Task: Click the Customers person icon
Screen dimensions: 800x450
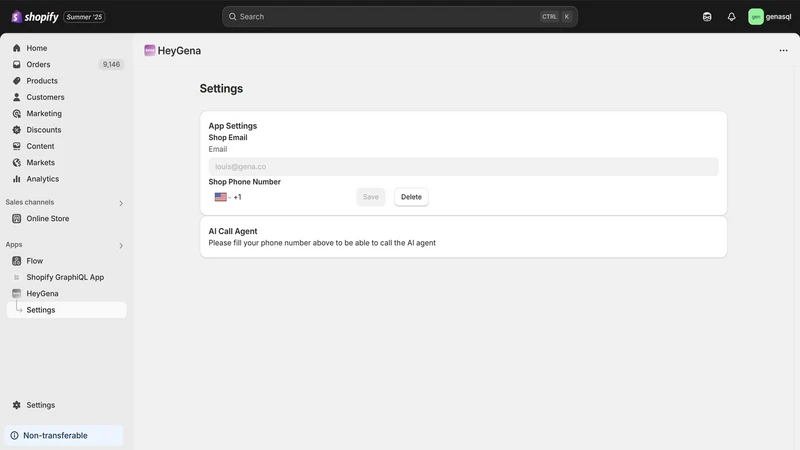Action: 16,97
